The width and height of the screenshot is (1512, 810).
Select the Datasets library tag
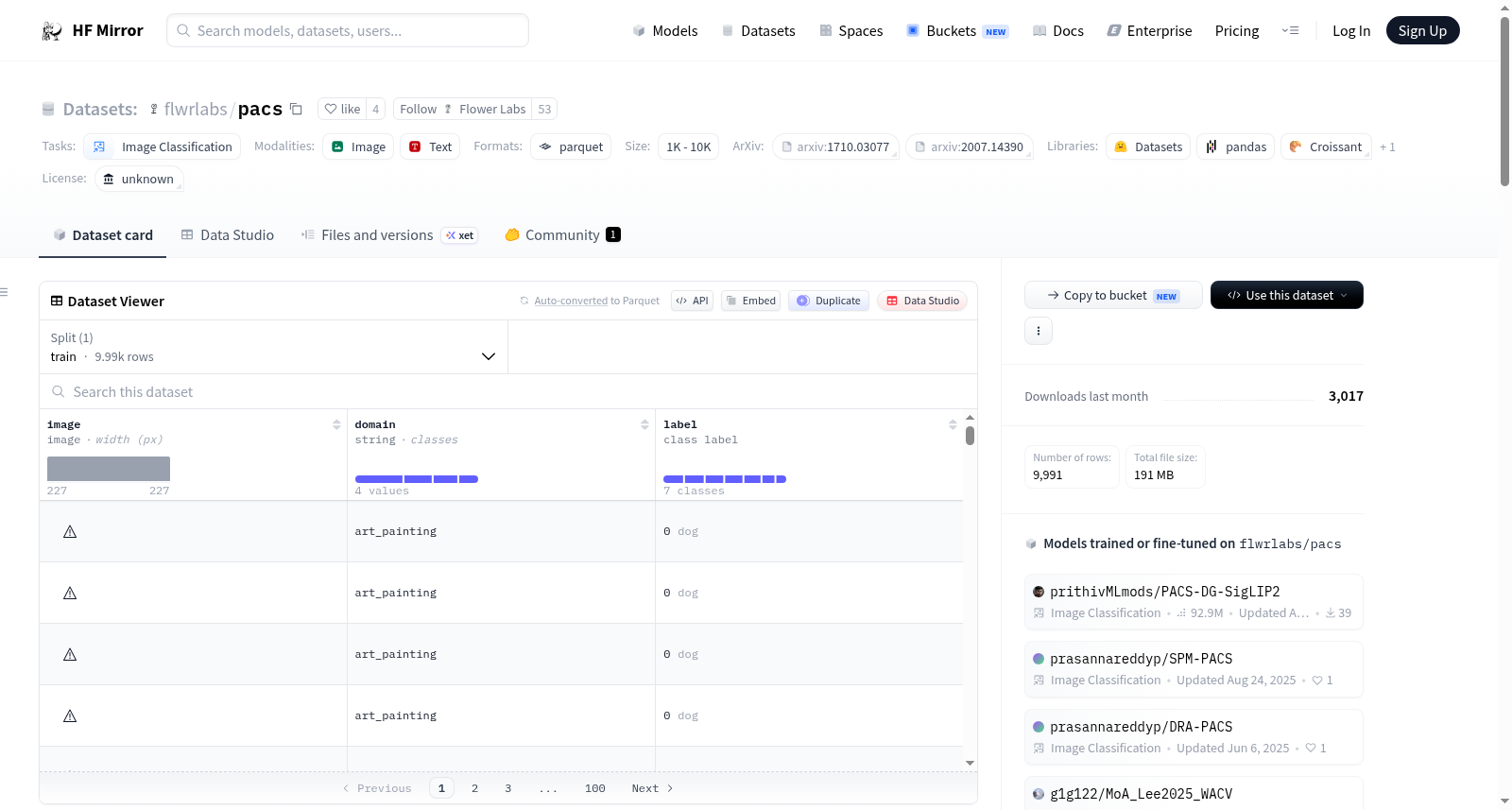1148,146
